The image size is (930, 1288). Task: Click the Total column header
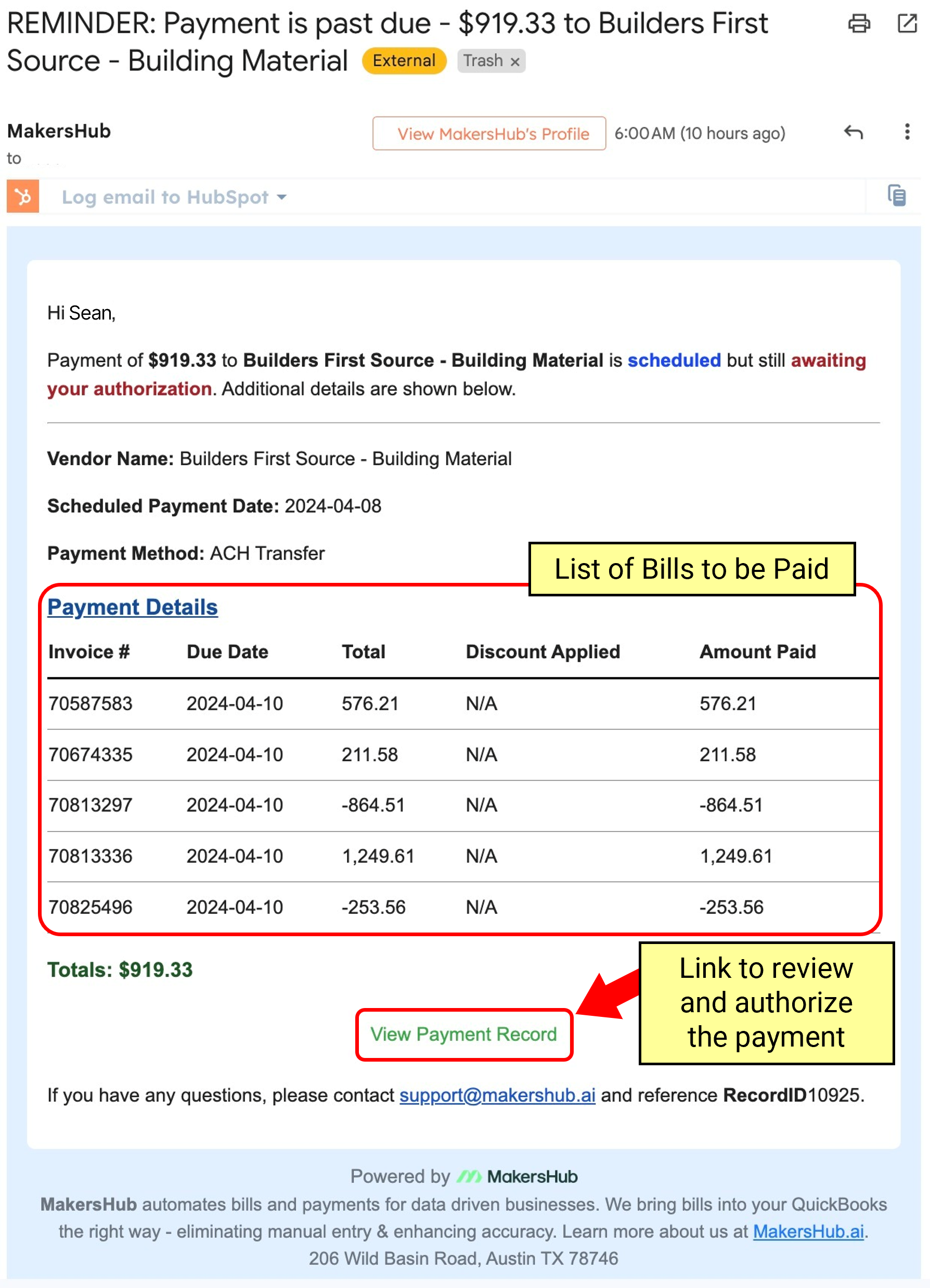[x=364, y=652]
